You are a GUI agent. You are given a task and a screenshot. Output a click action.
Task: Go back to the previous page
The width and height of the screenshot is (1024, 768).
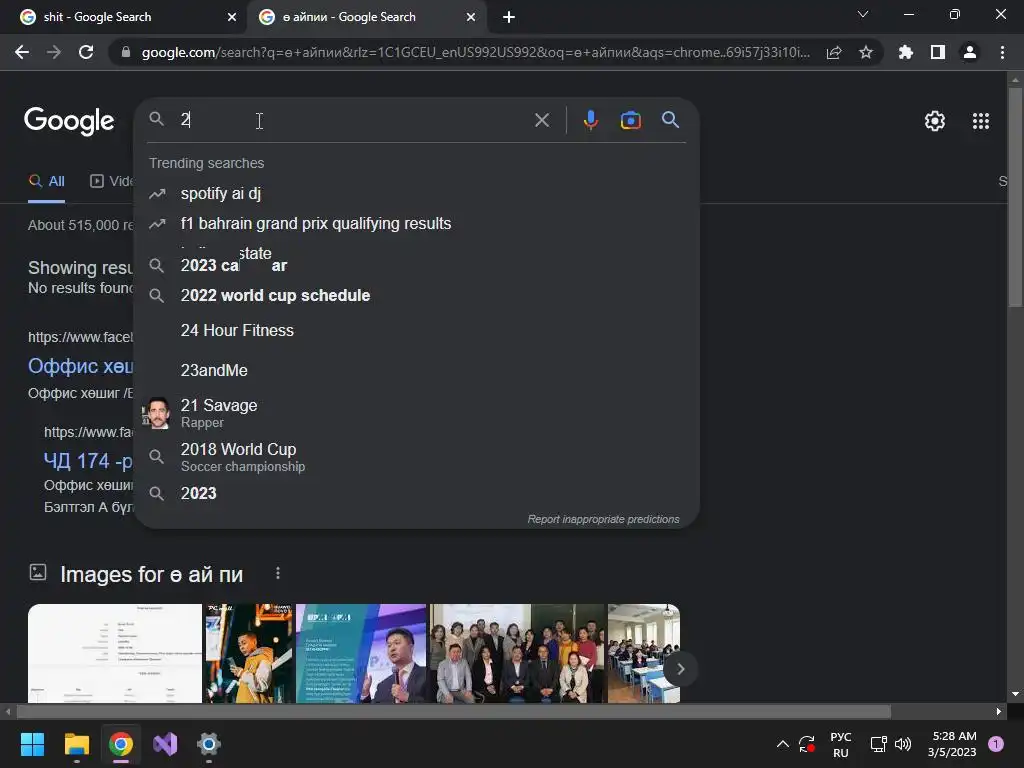tap(22, 52)
